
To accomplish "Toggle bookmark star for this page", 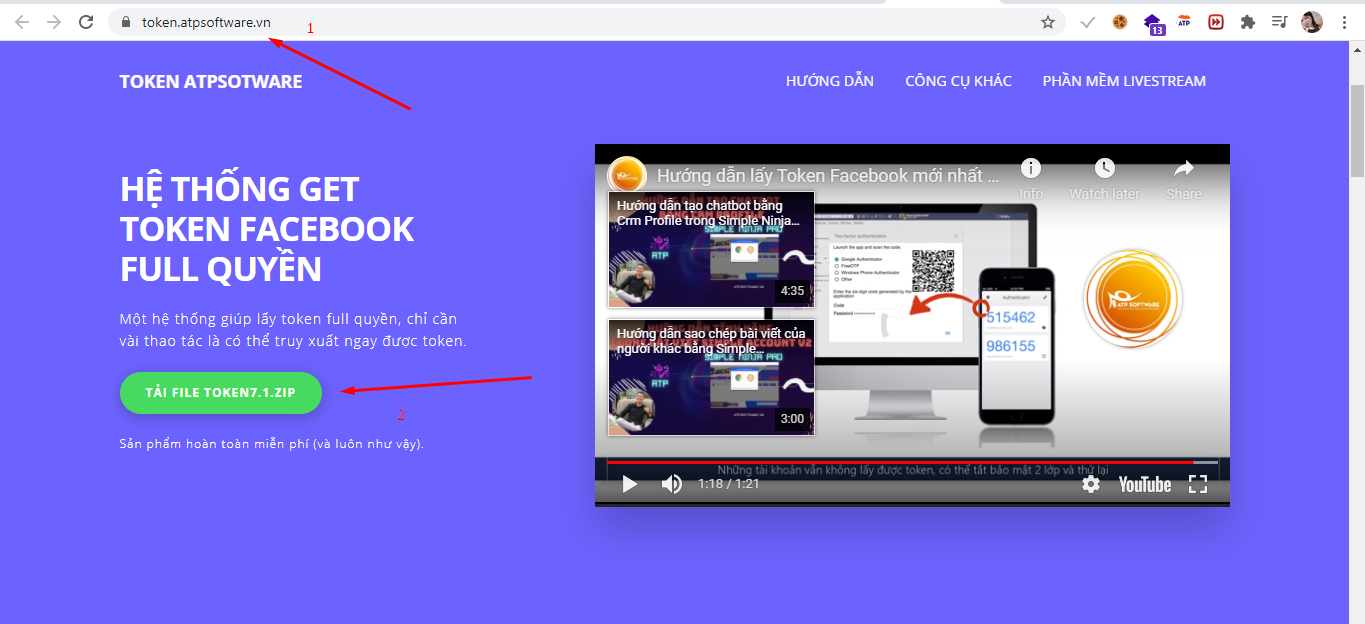I will (1046, 21).
